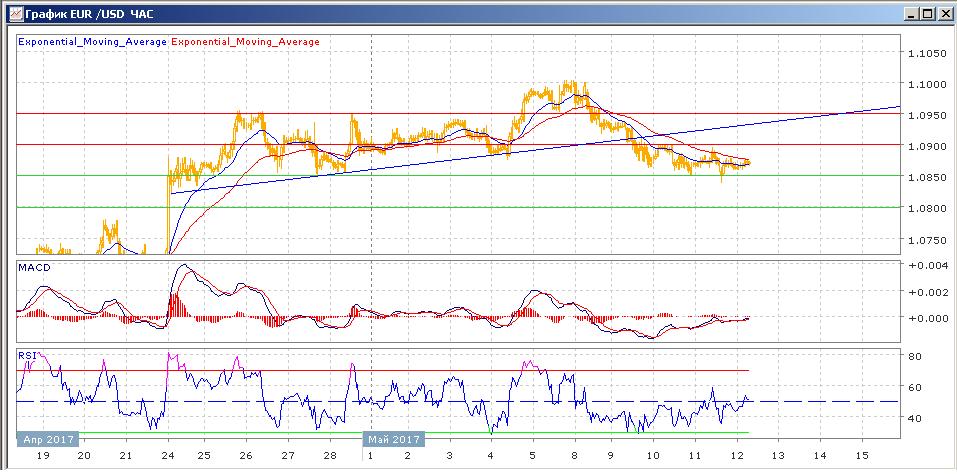Click the 80 level on RSI scale

pyautogui.click(x=914, y=355)
